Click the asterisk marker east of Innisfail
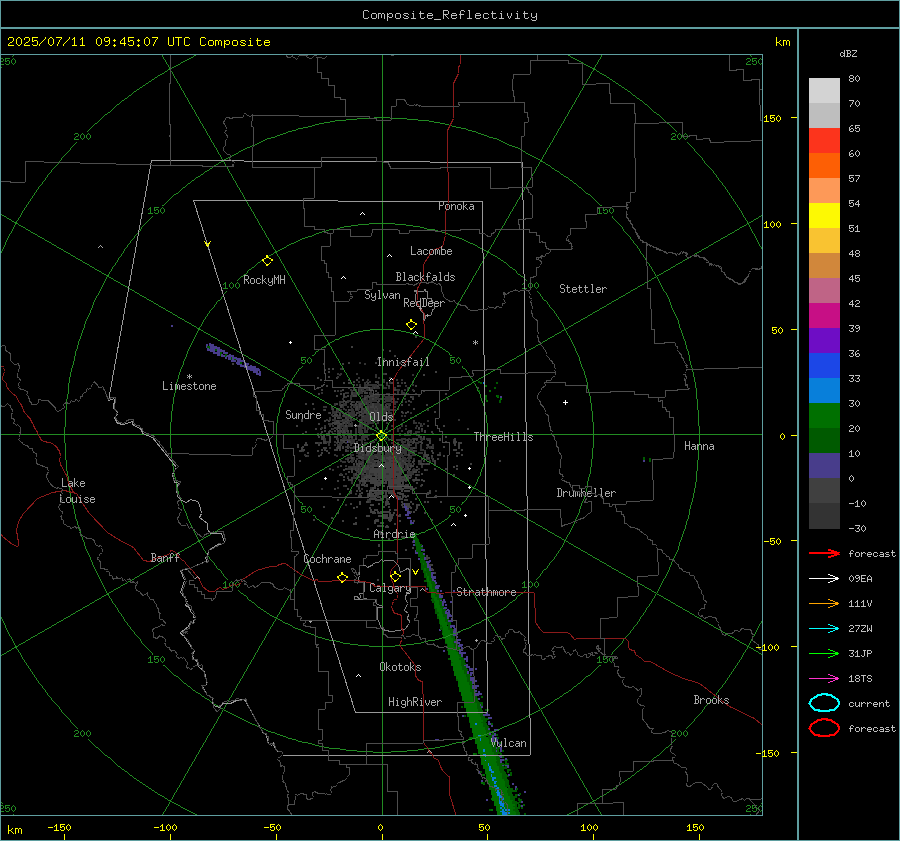 pos(475,343)
